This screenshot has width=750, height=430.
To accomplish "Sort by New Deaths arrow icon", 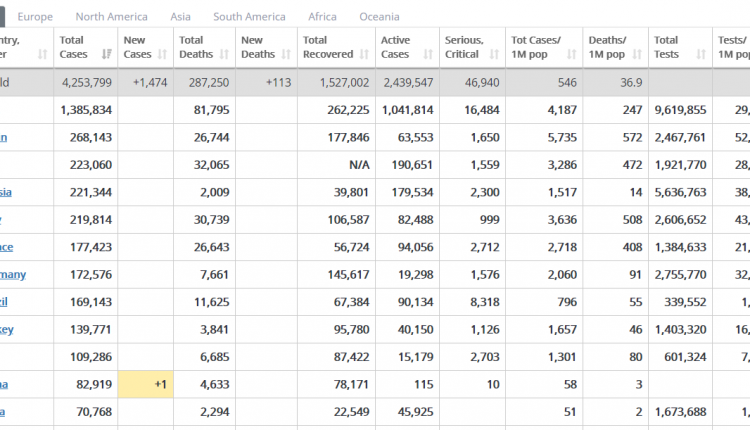I will coord(286,55).
